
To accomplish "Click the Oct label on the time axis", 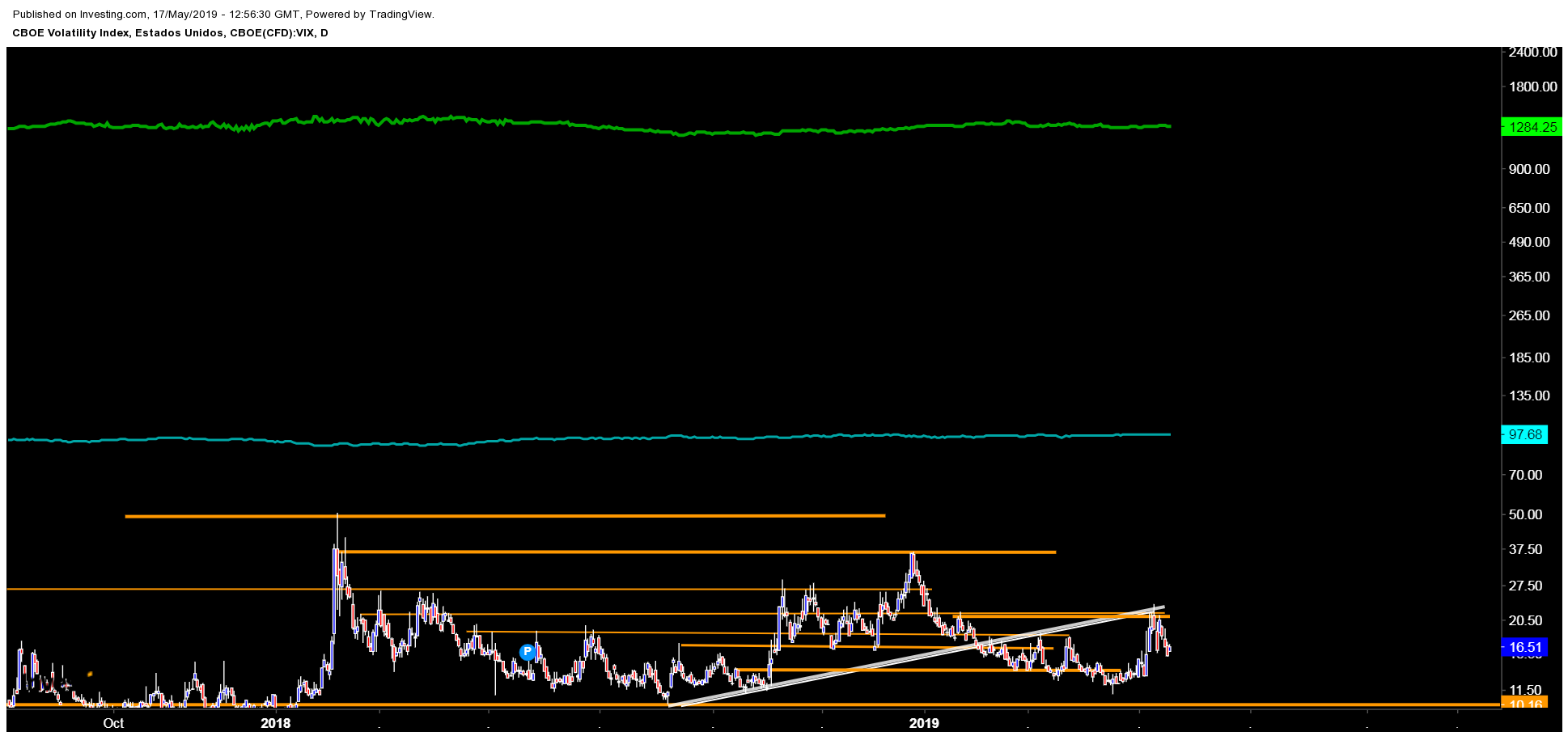I will [x=113, y=723].
